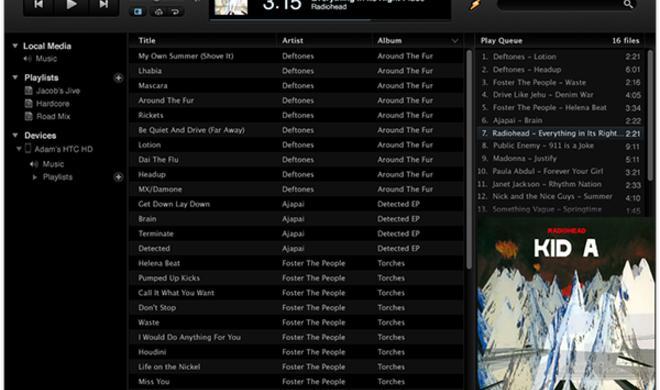Click the Play button
The width and height of the screenshot is (660, 390).
[x=71, y=5]
